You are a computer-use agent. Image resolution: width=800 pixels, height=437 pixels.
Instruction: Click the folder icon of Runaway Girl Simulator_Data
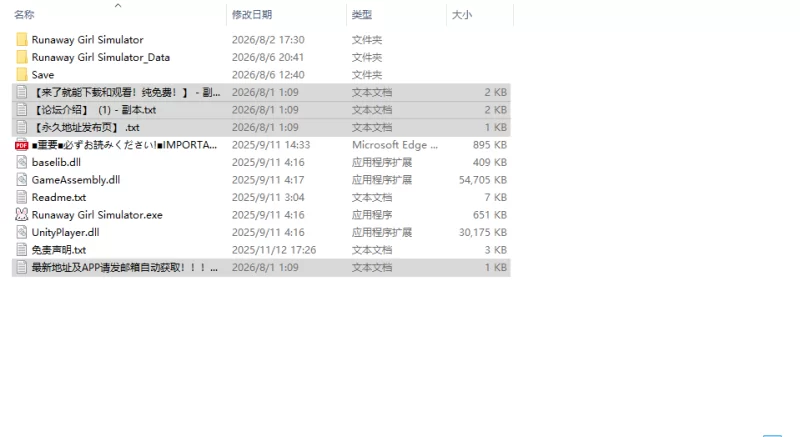[21, 57]
